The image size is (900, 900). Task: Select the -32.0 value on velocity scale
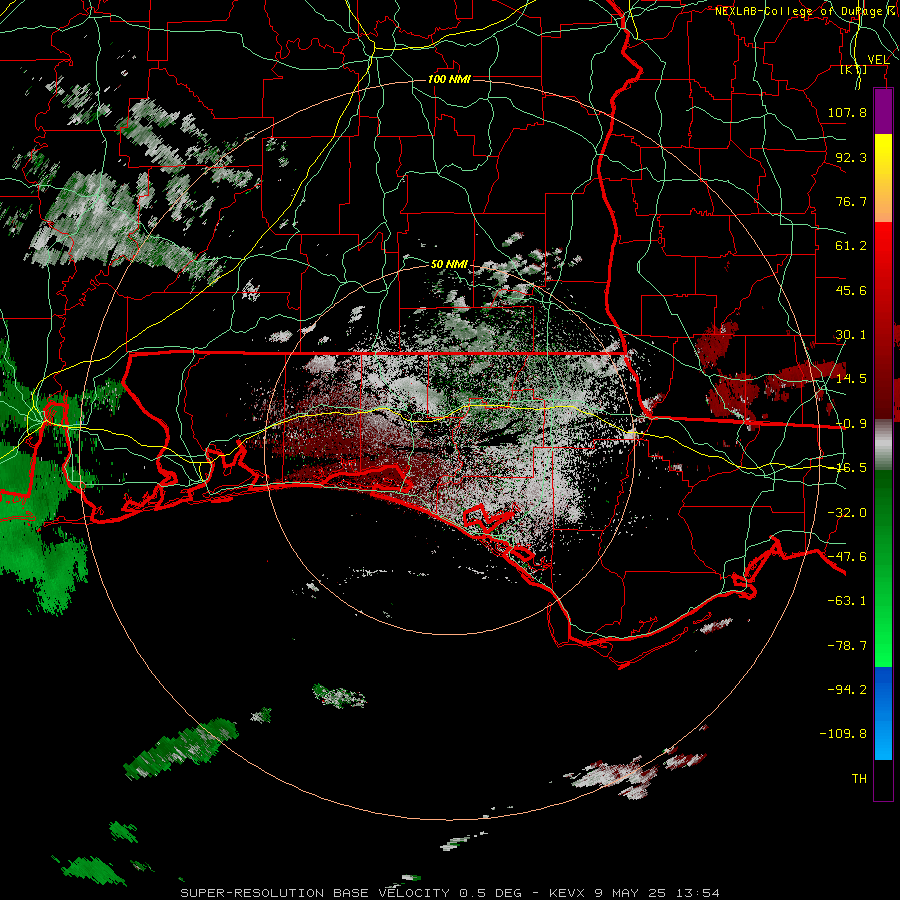coord(847,513)
